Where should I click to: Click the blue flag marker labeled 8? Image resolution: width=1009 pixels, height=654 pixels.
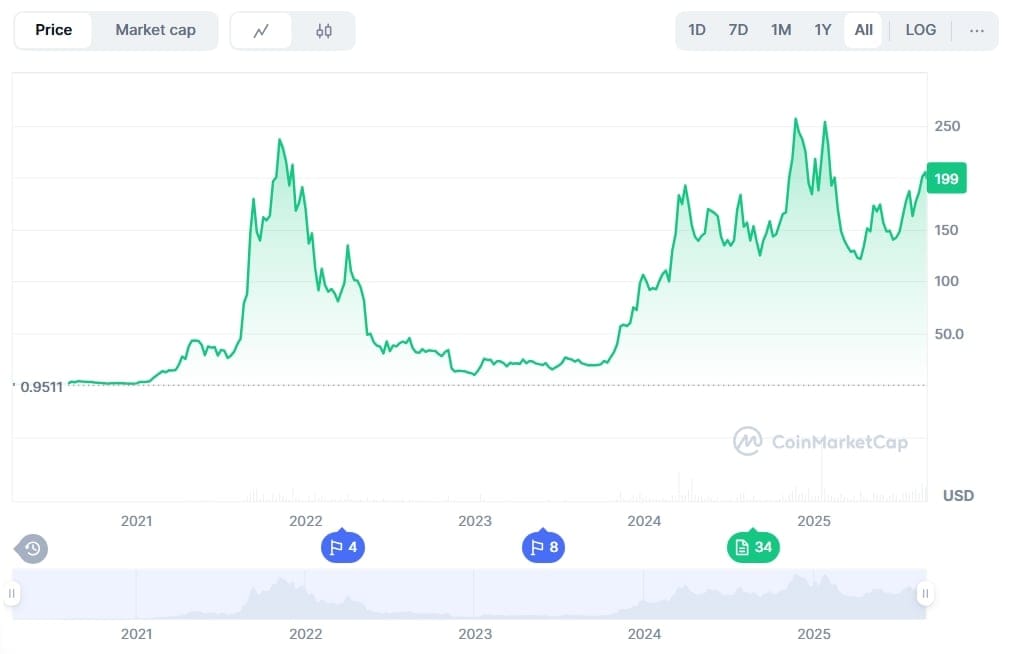[x=543, y=547]
